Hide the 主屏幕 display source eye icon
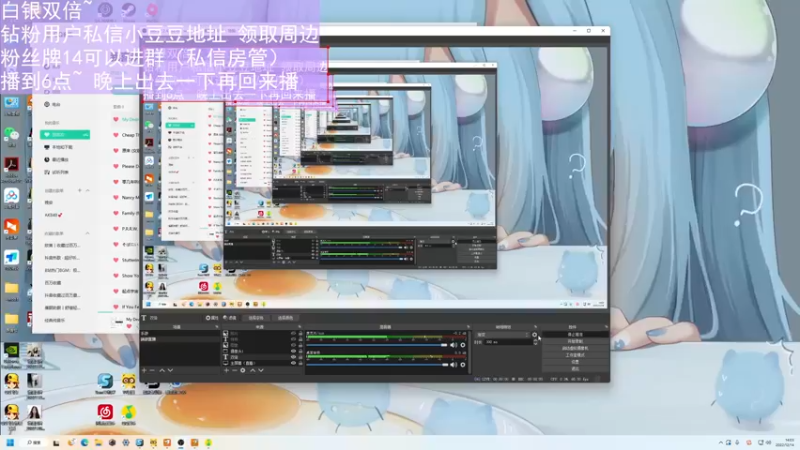 [293, 363]
